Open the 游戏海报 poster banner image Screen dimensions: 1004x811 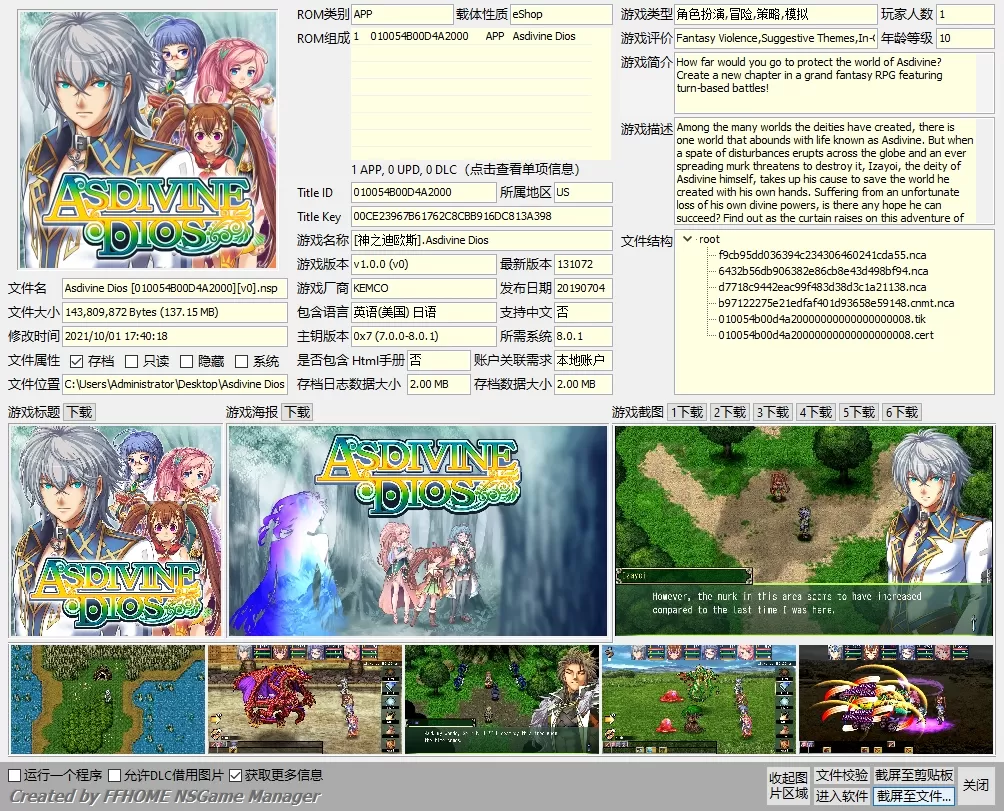(417, 531)
